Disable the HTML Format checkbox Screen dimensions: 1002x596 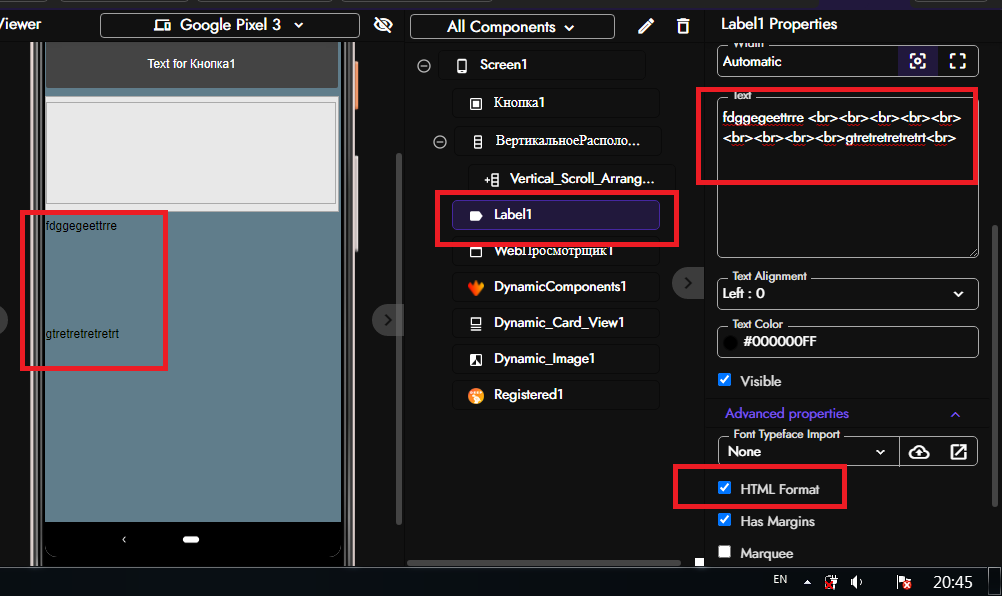point(725,487)
